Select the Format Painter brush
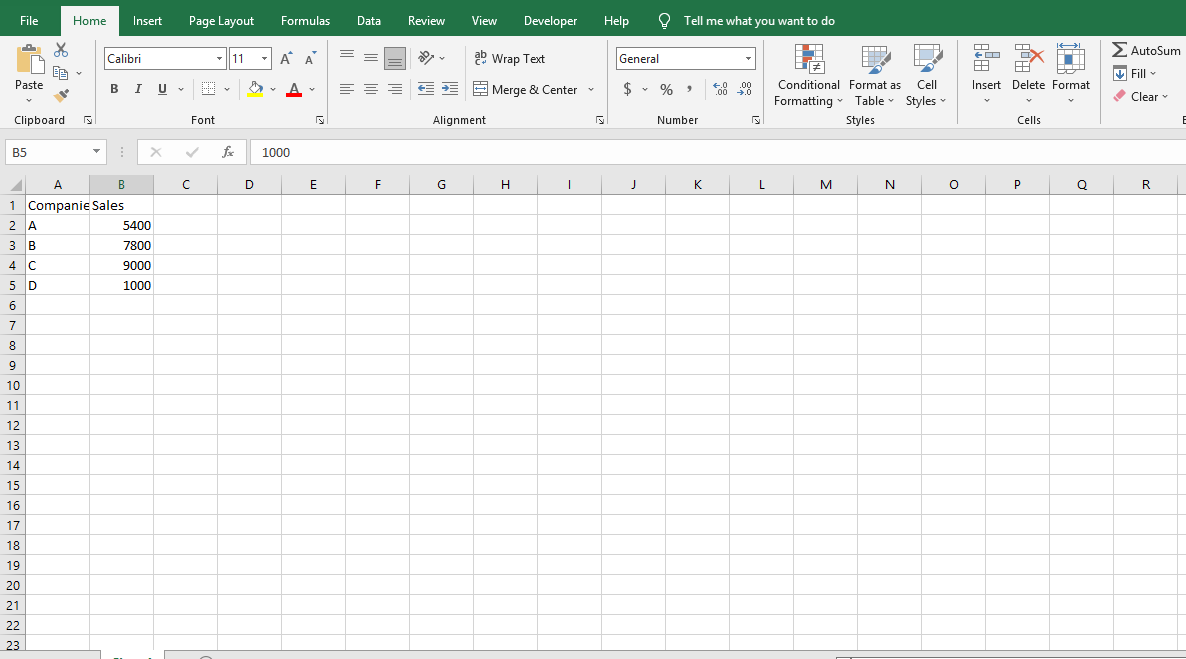This screenshot has height=659, width=1186. 61,96
